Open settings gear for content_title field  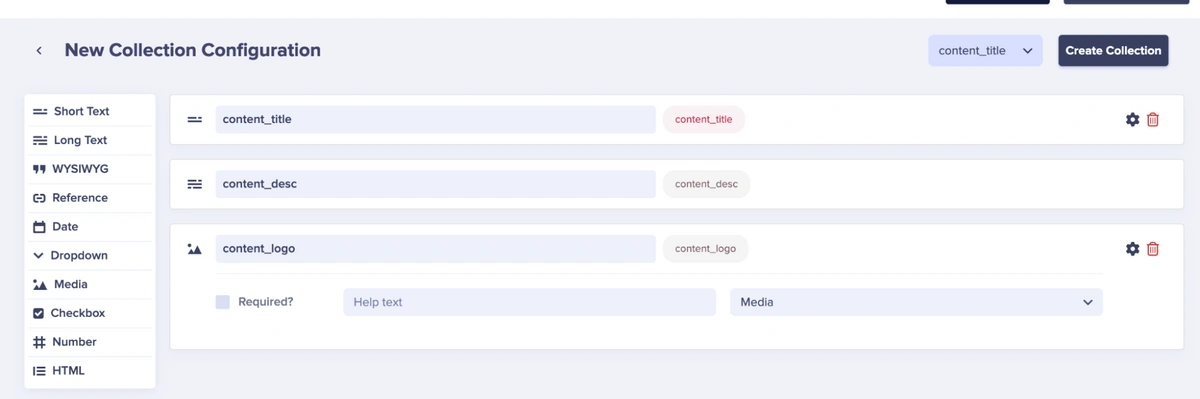(x=1132, y=119)
